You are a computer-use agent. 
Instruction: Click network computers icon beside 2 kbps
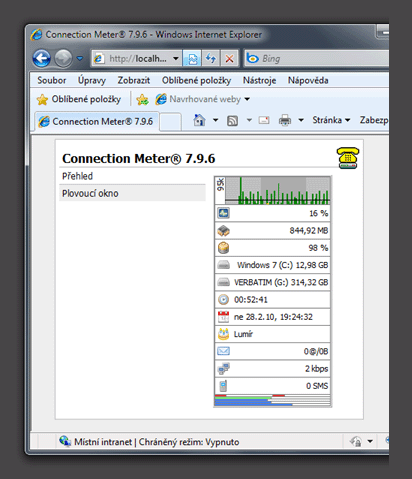223,369
